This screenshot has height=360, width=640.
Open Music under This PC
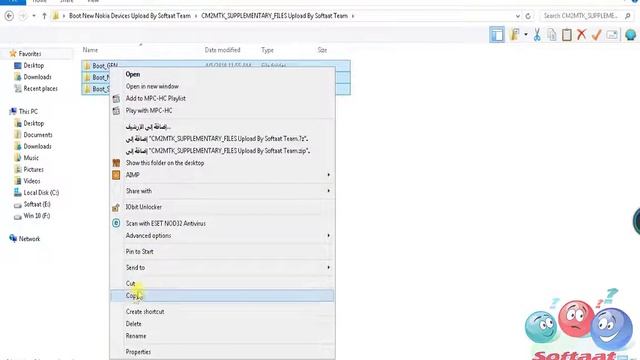point(31,158)
